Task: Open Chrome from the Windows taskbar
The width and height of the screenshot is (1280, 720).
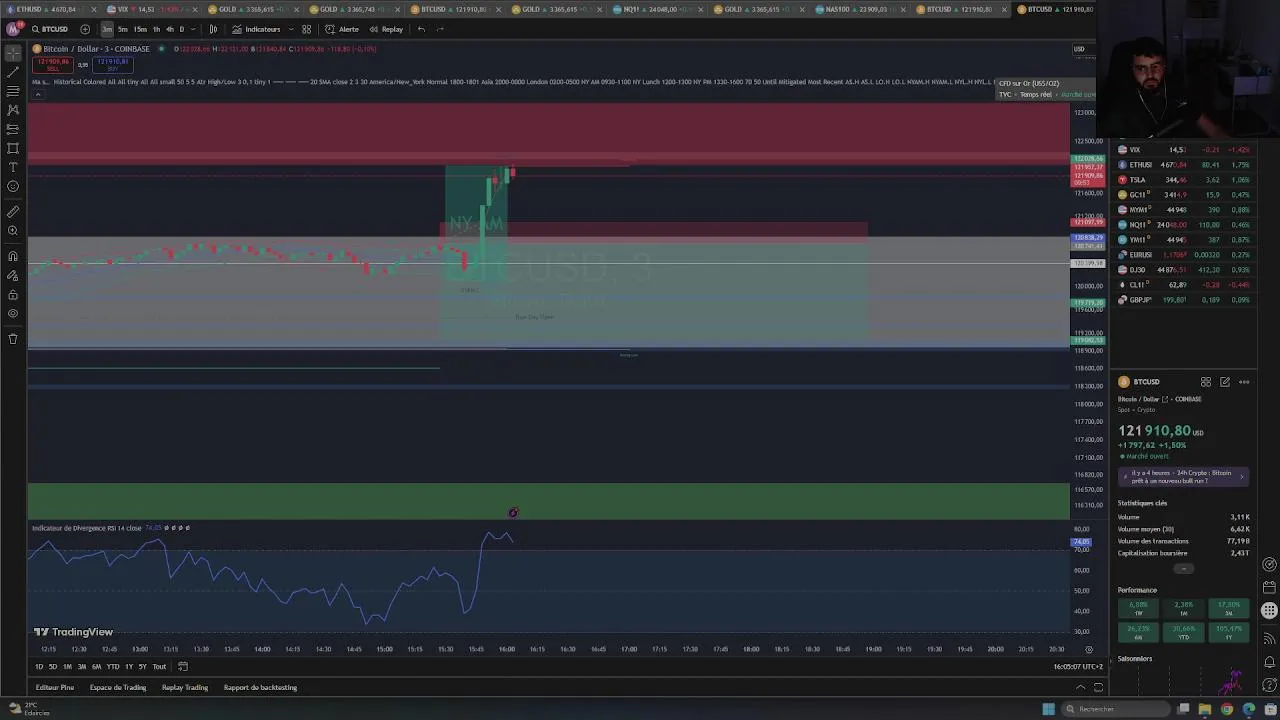Action: (1227, 709)
